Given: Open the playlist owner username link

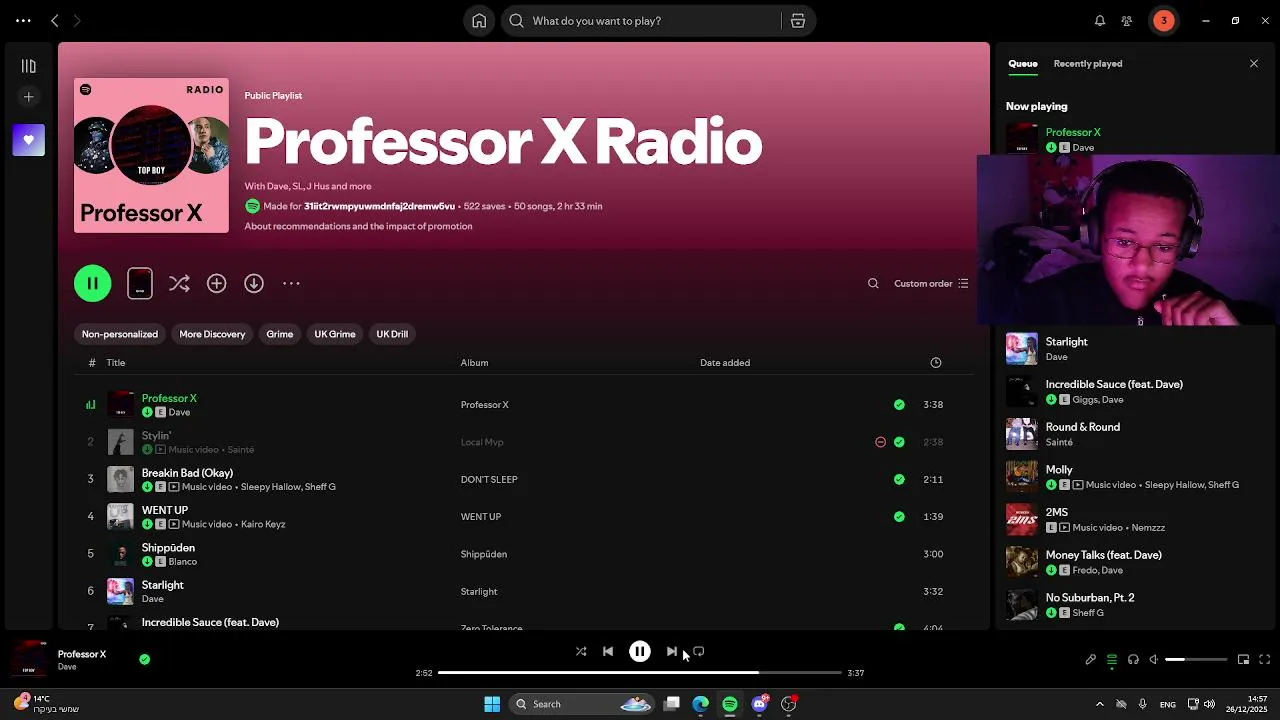Looking at the screenshot, I should coord(379,206).
